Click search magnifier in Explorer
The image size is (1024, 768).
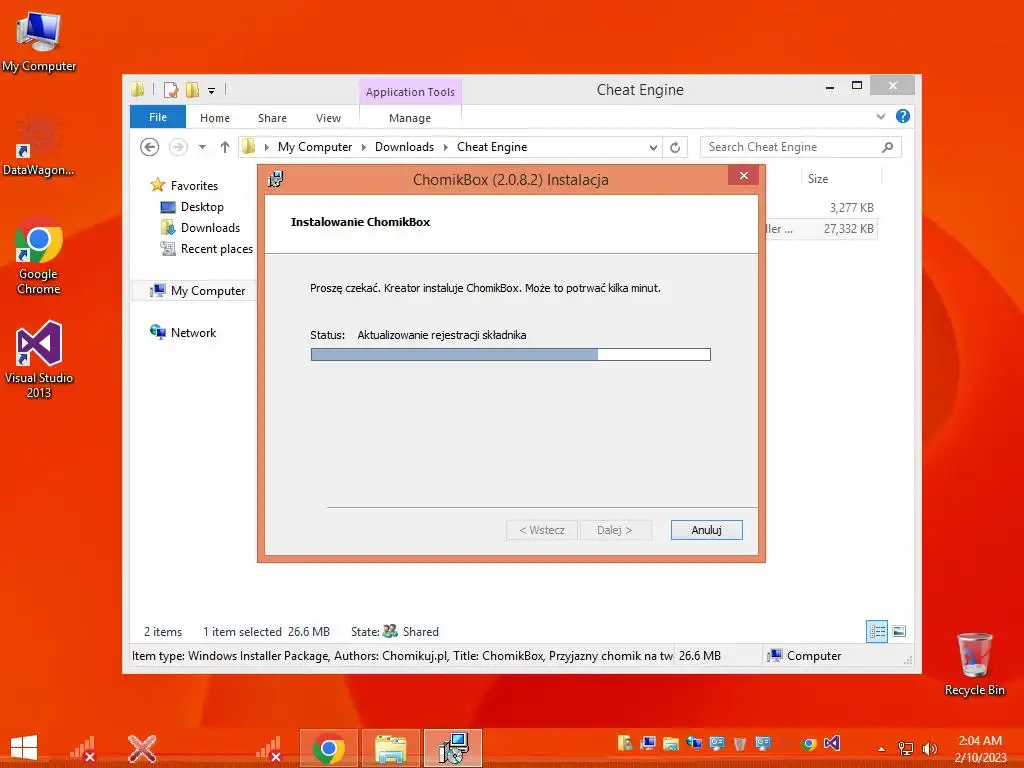[887, 147]
